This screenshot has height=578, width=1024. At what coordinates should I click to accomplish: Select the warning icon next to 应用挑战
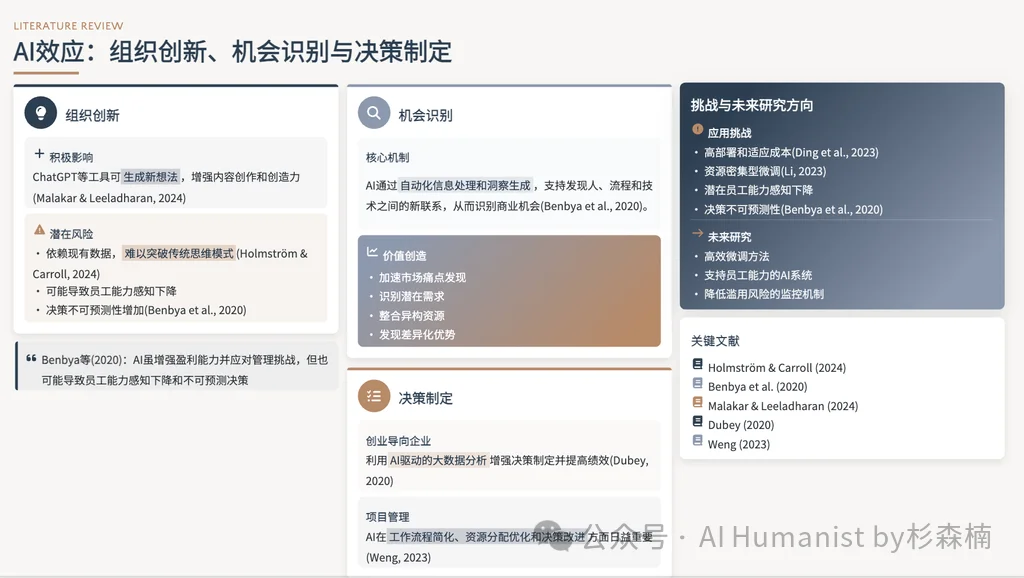point(697,131)
